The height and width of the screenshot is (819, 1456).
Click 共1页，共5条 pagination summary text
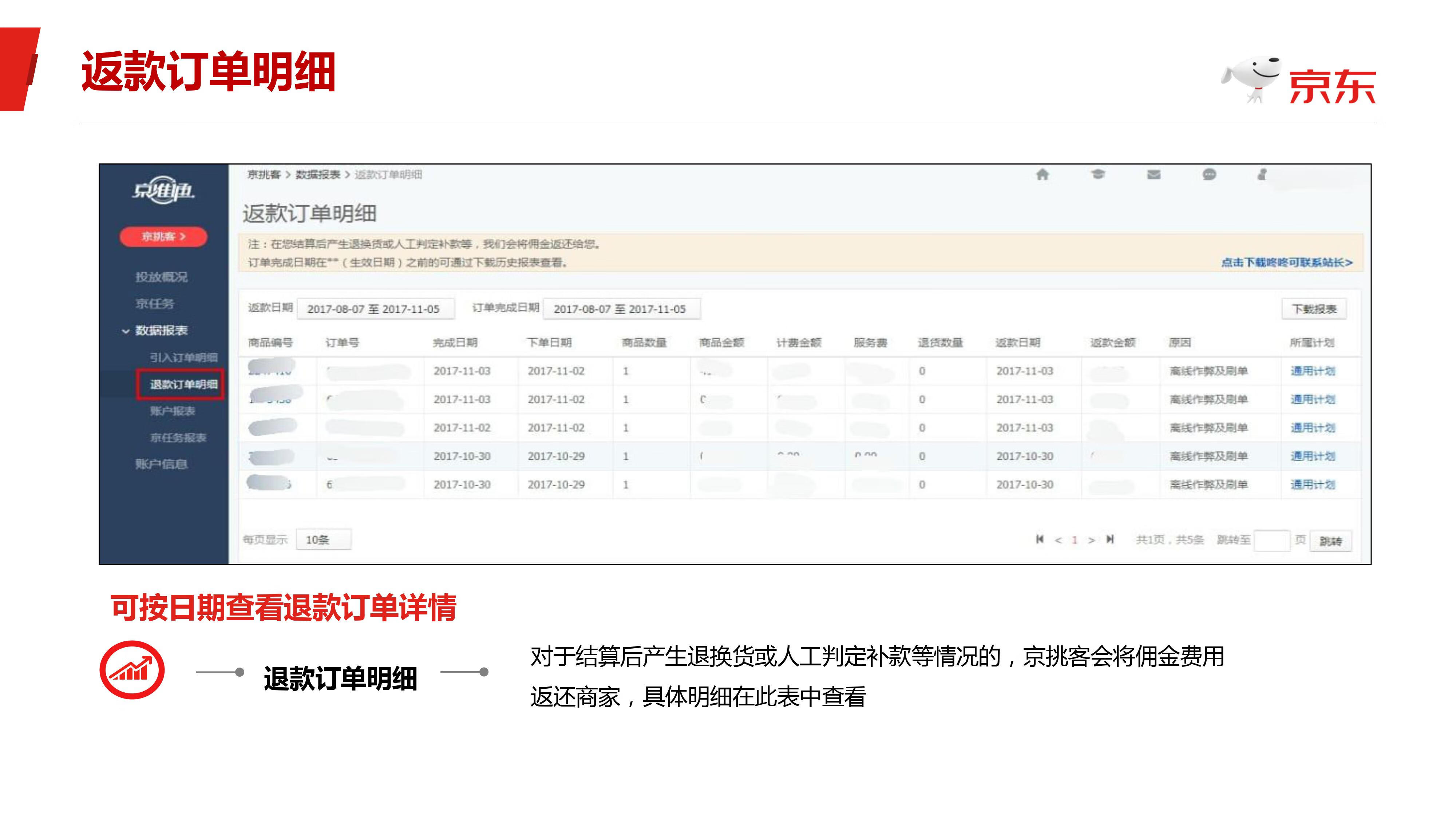1170,540
